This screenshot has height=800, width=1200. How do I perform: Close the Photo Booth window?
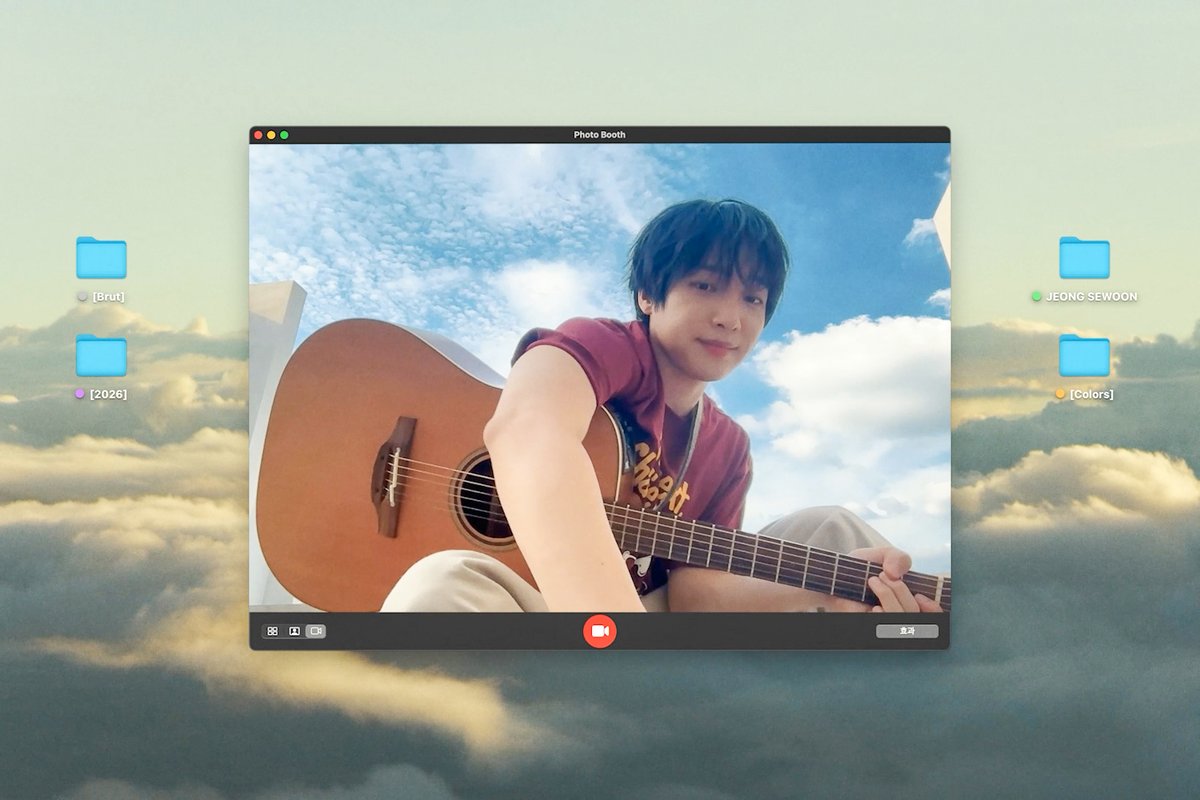pyautogui.click(x=258, y=135)
